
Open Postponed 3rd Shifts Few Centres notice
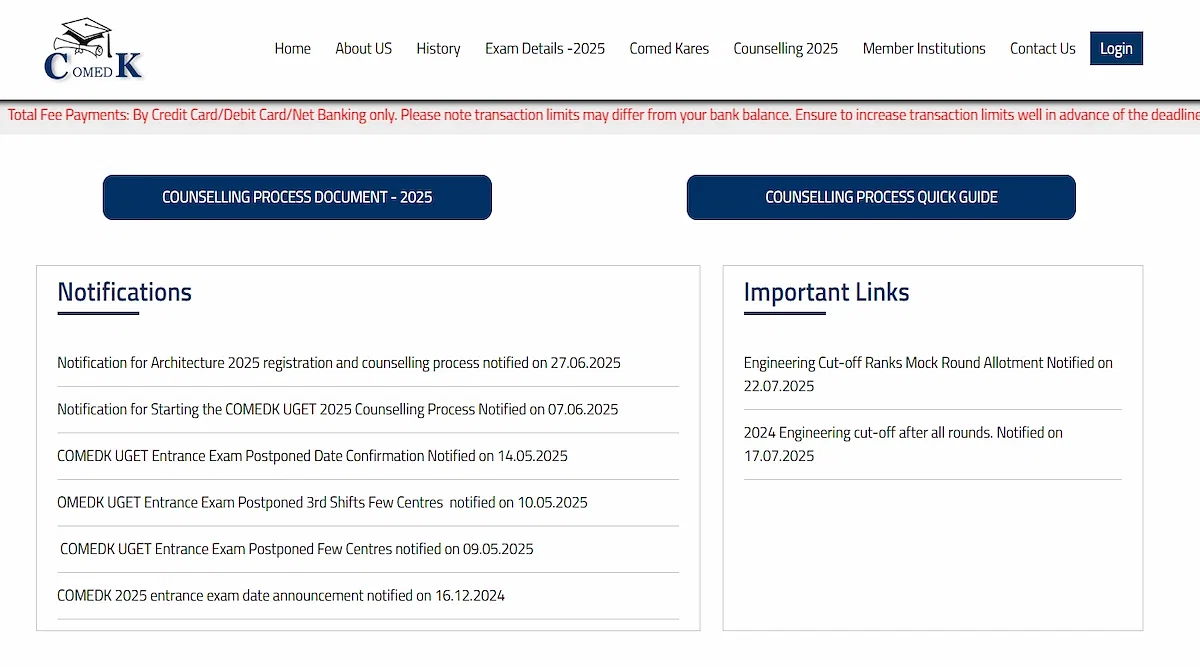point(322,502)
